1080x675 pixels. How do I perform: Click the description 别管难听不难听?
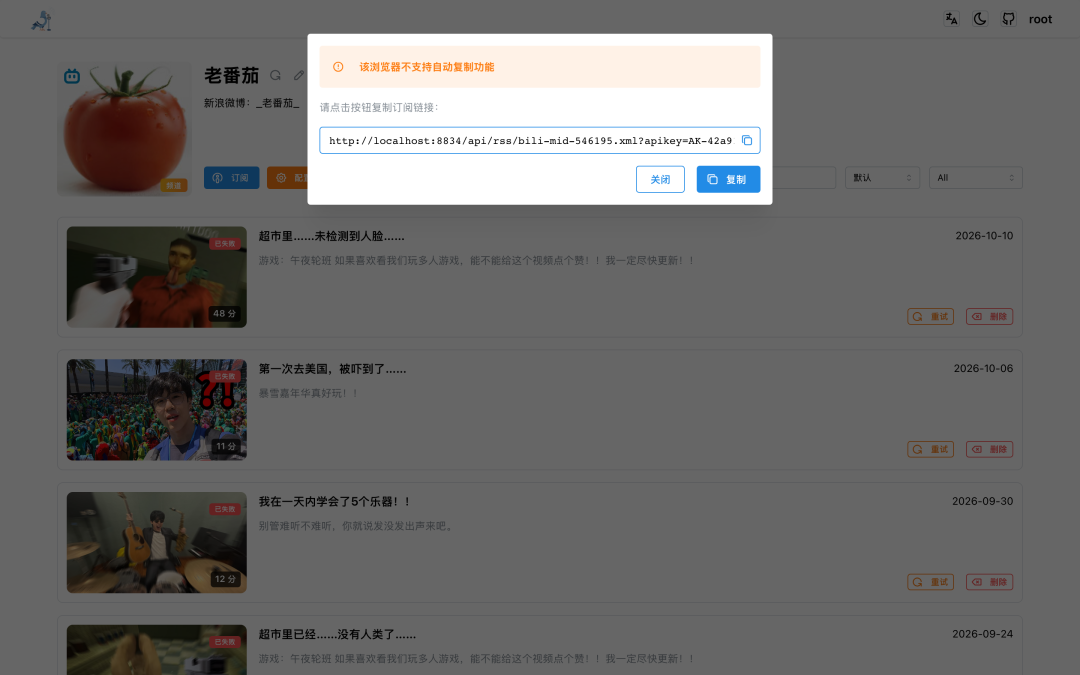(x=355, y=526)
